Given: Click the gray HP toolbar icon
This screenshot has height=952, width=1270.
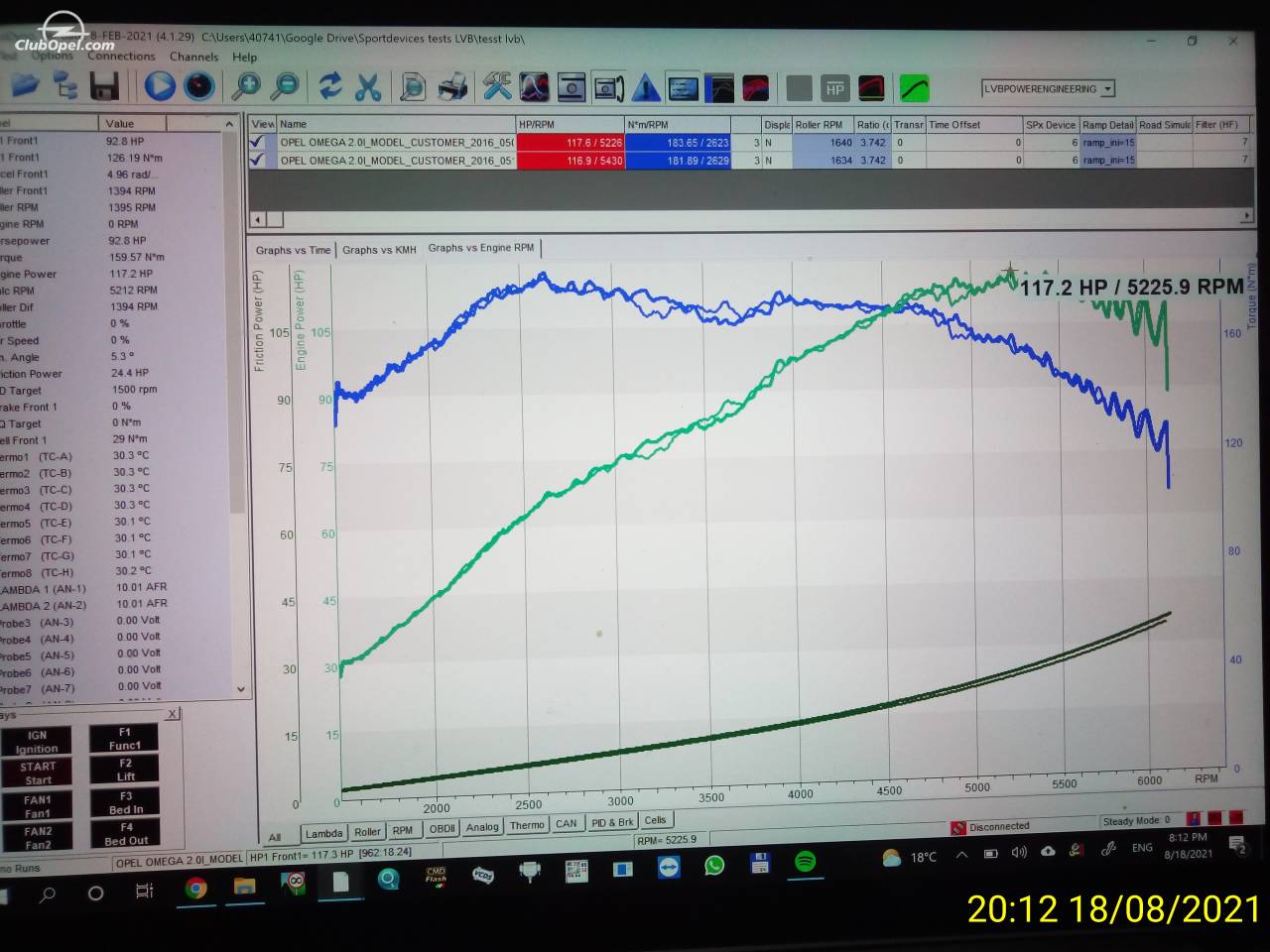Looking at the screenshot, I should 834,89.
